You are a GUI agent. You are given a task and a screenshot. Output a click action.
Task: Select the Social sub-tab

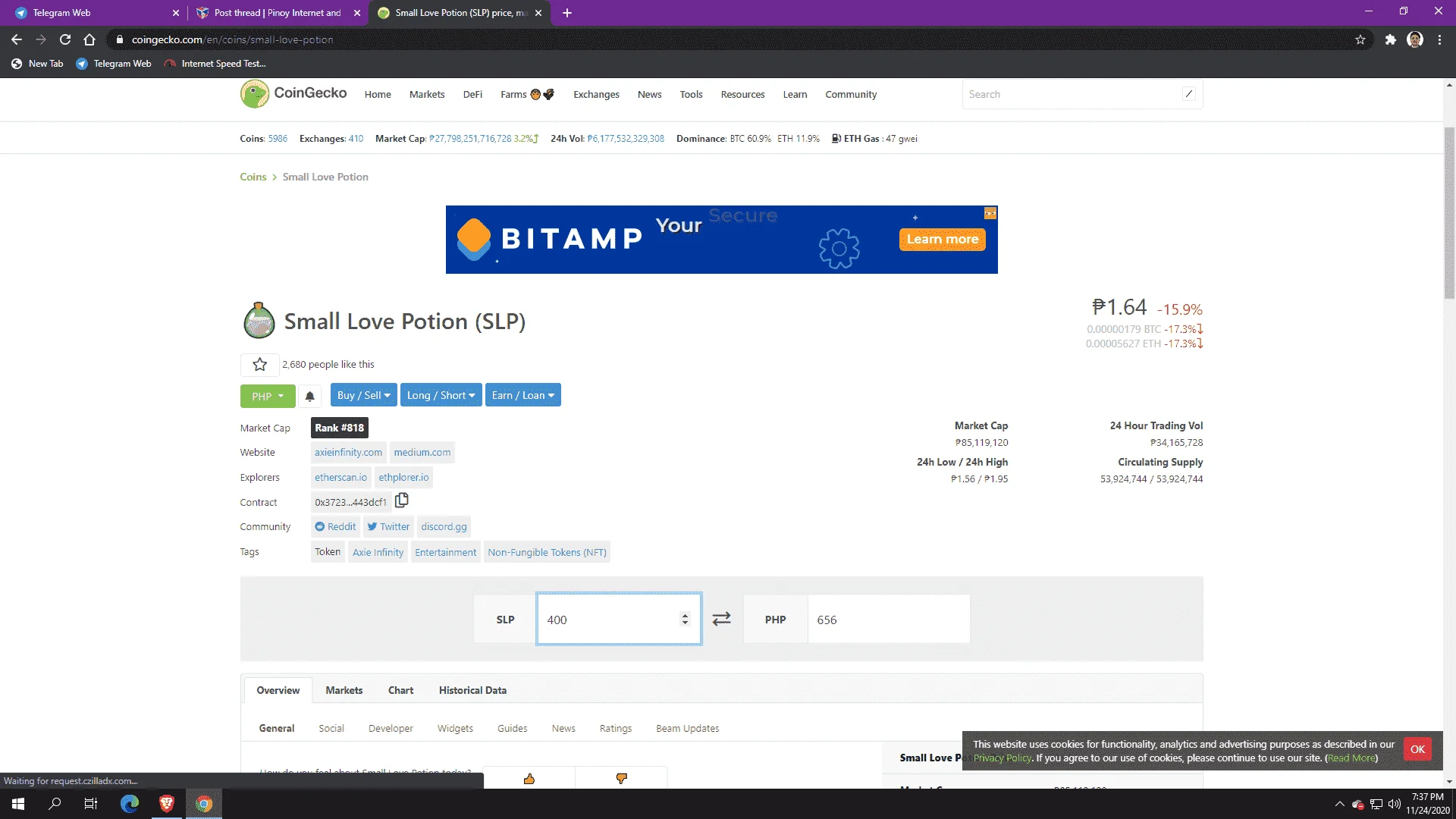(331, 728)
